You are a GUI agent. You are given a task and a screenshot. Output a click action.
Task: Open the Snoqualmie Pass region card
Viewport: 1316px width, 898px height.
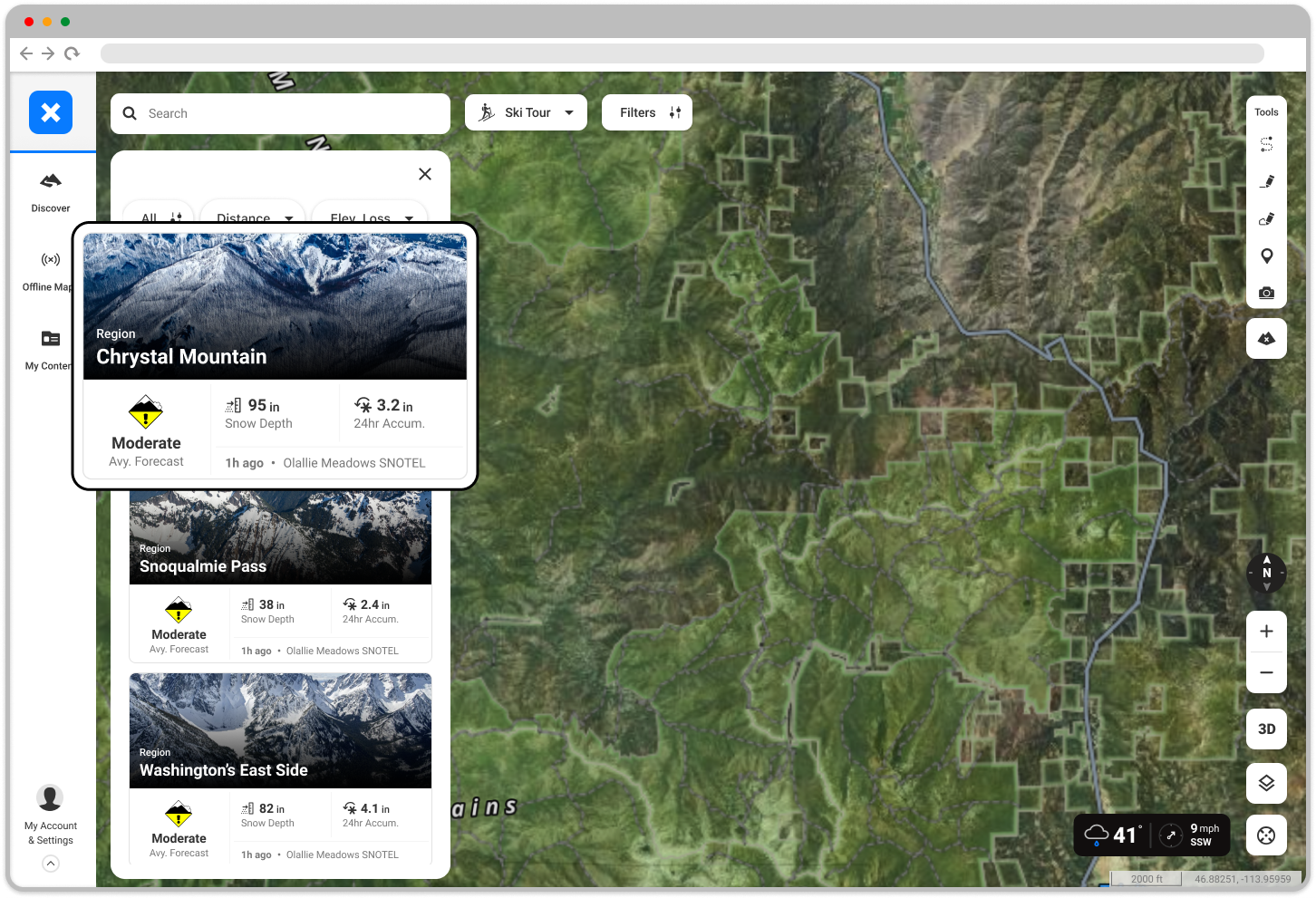(x=280, y=577)
